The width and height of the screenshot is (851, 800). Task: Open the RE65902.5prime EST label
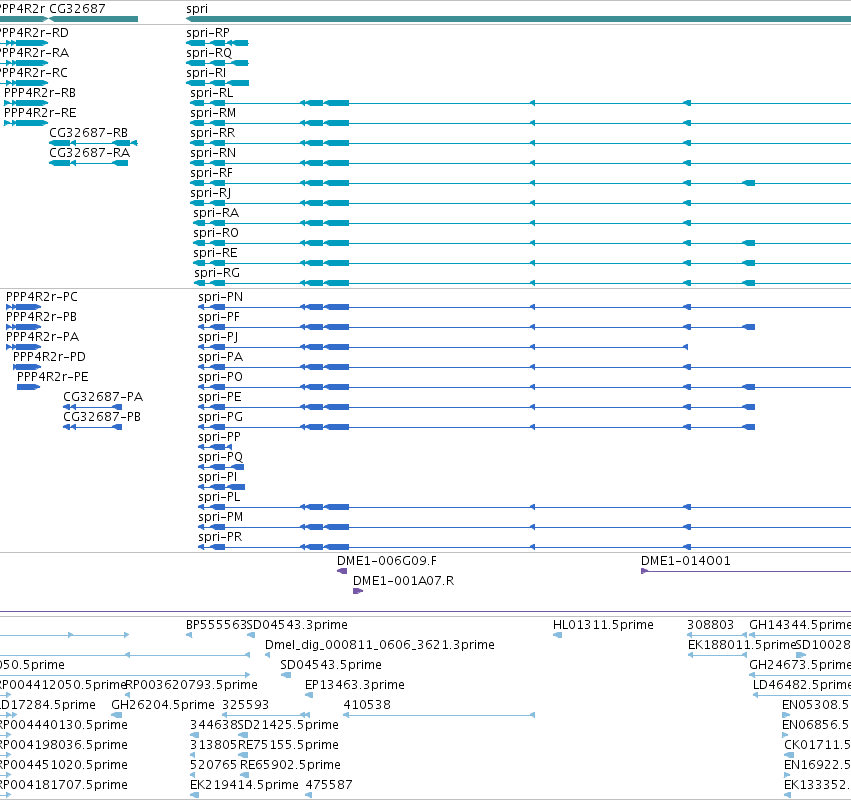click(x=290, y=765)
